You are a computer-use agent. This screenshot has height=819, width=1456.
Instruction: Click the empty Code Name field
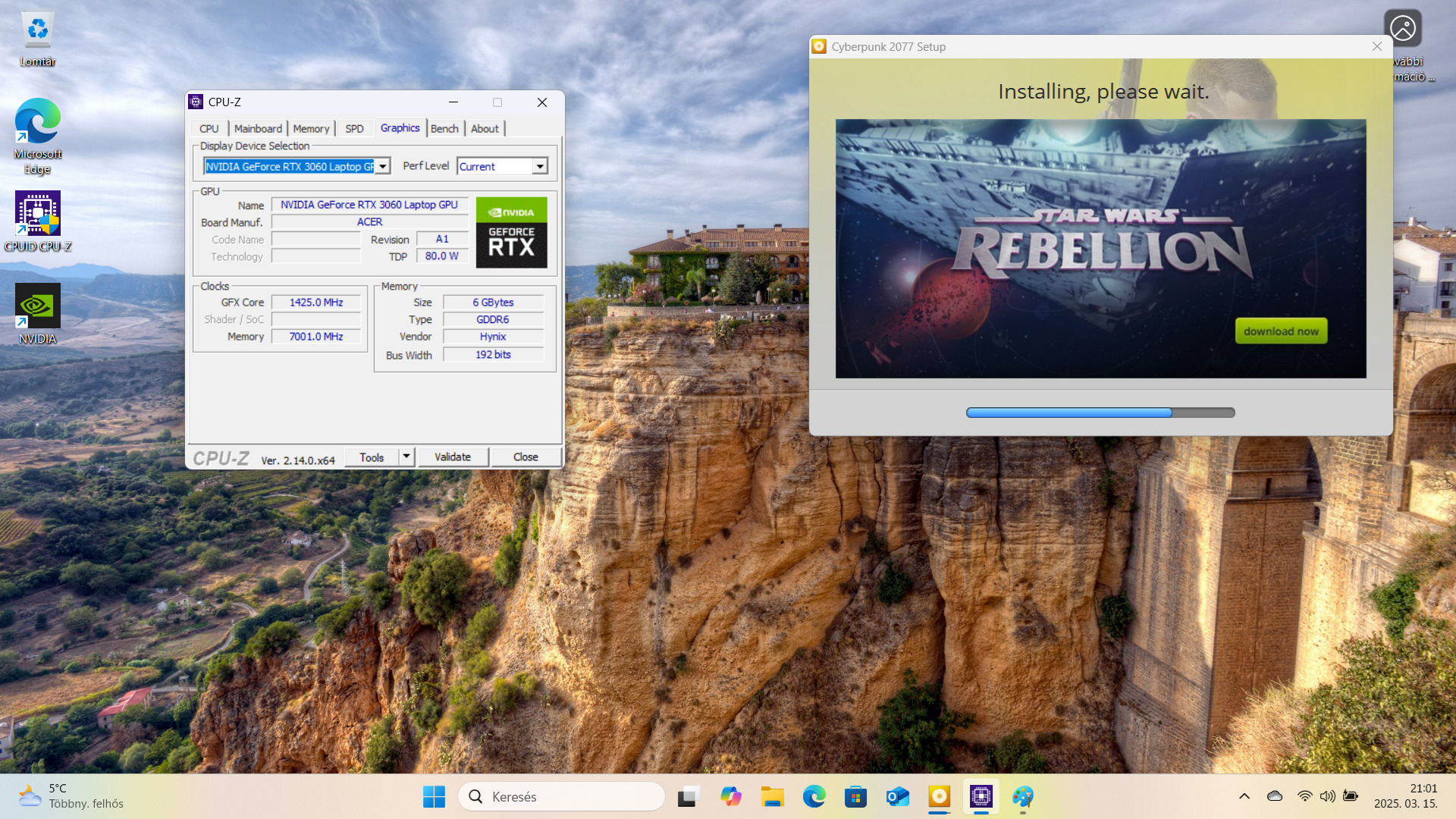coord(316,240)
